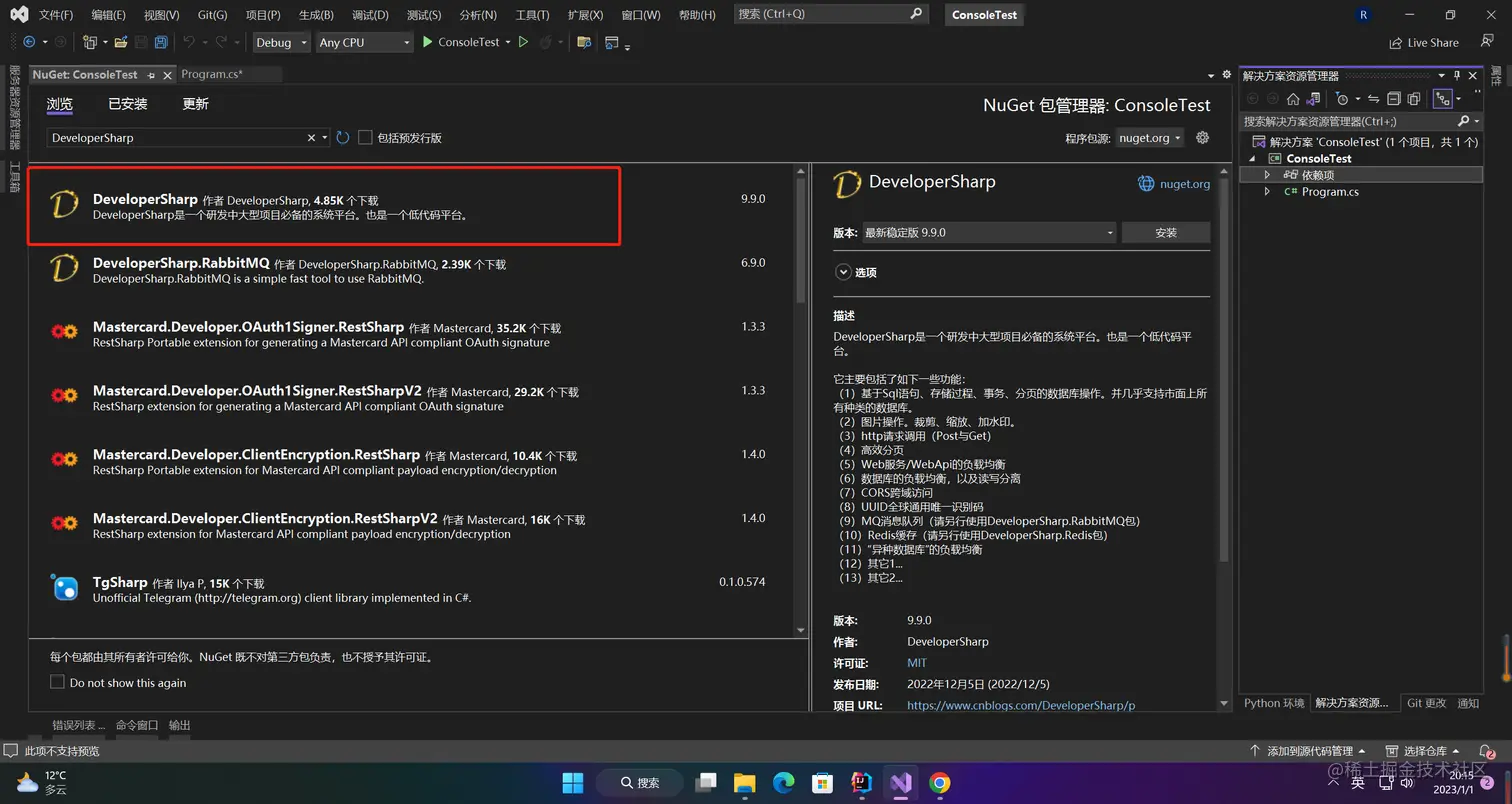The width and height of the screenshot is (1512, 804).
Task: Open the cnblogs project URL link
Action: tap(1021, 705)
